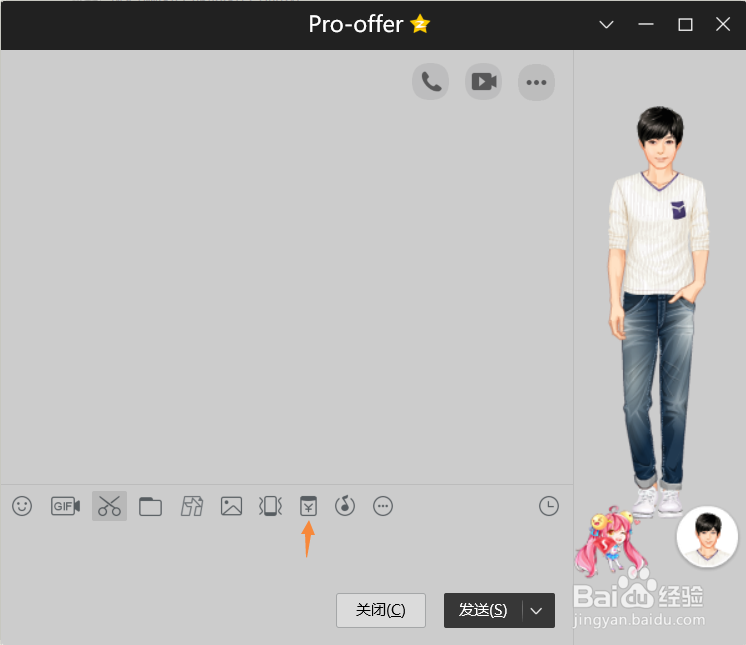
Task: Click into the message input area
Action: pyautogui.click(x=285, y=554)
